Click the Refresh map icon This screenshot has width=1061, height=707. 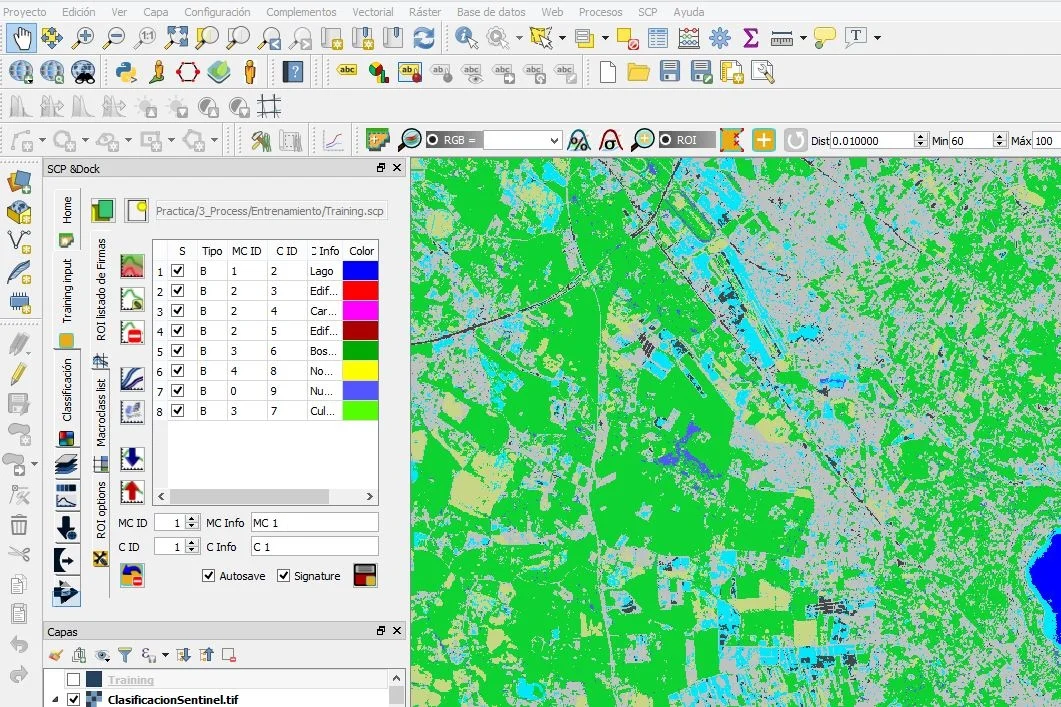[424, 38]
